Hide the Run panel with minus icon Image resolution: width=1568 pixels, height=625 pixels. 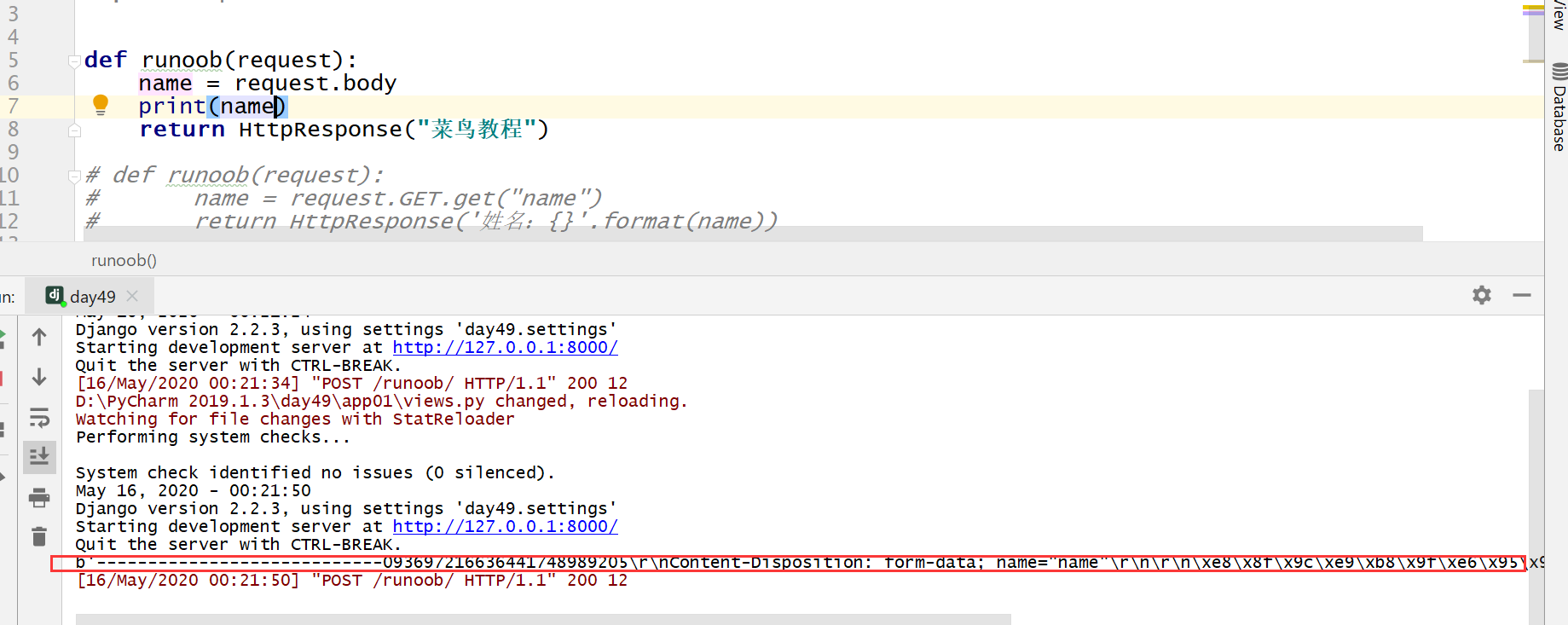pyautogui.click(x=1522, y=295)
